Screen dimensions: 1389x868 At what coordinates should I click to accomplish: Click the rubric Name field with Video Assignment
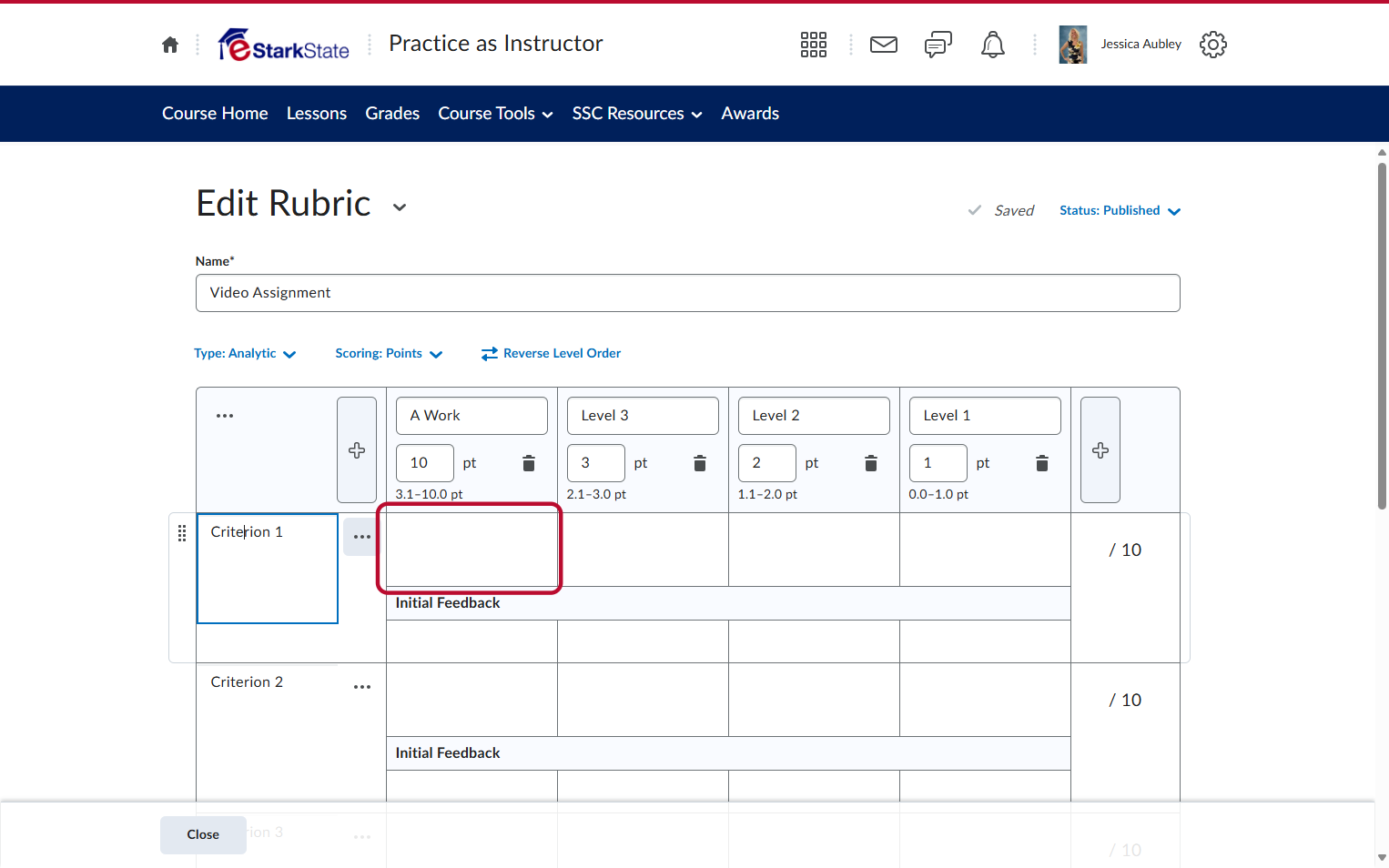(688, 293)
